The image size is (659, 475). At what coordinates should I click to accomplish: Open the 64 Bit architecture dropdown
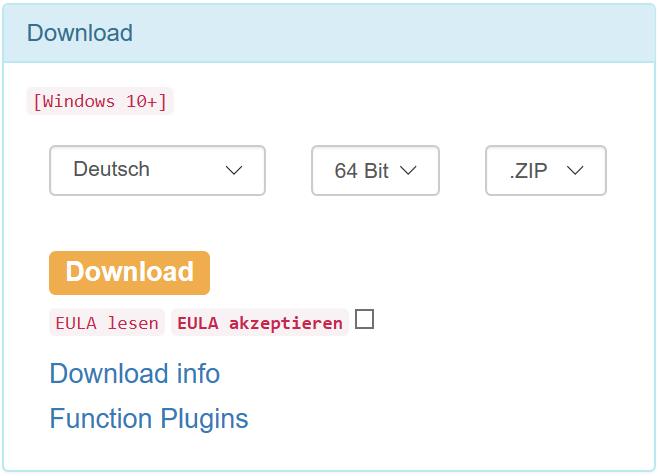pos(375,171)
